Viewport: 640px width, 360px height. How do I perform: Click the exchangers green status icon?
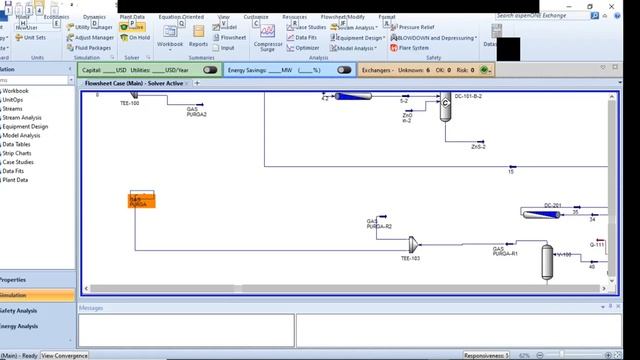pos(484,70)
